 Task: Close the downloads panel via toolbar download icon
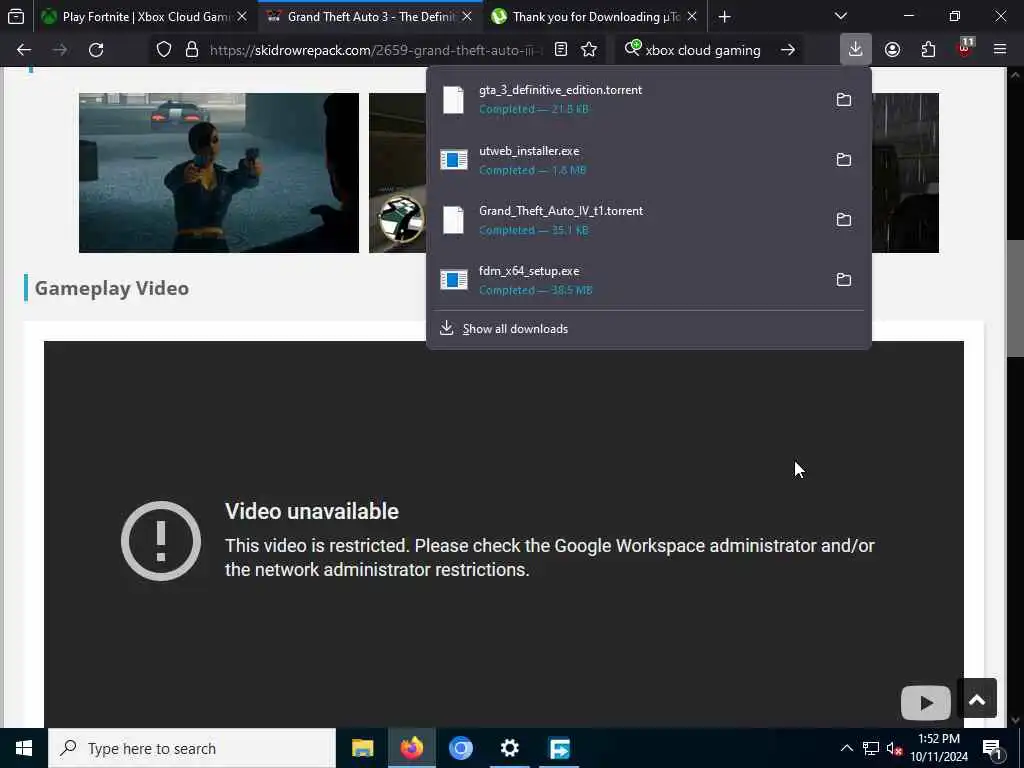coord(856,50)
